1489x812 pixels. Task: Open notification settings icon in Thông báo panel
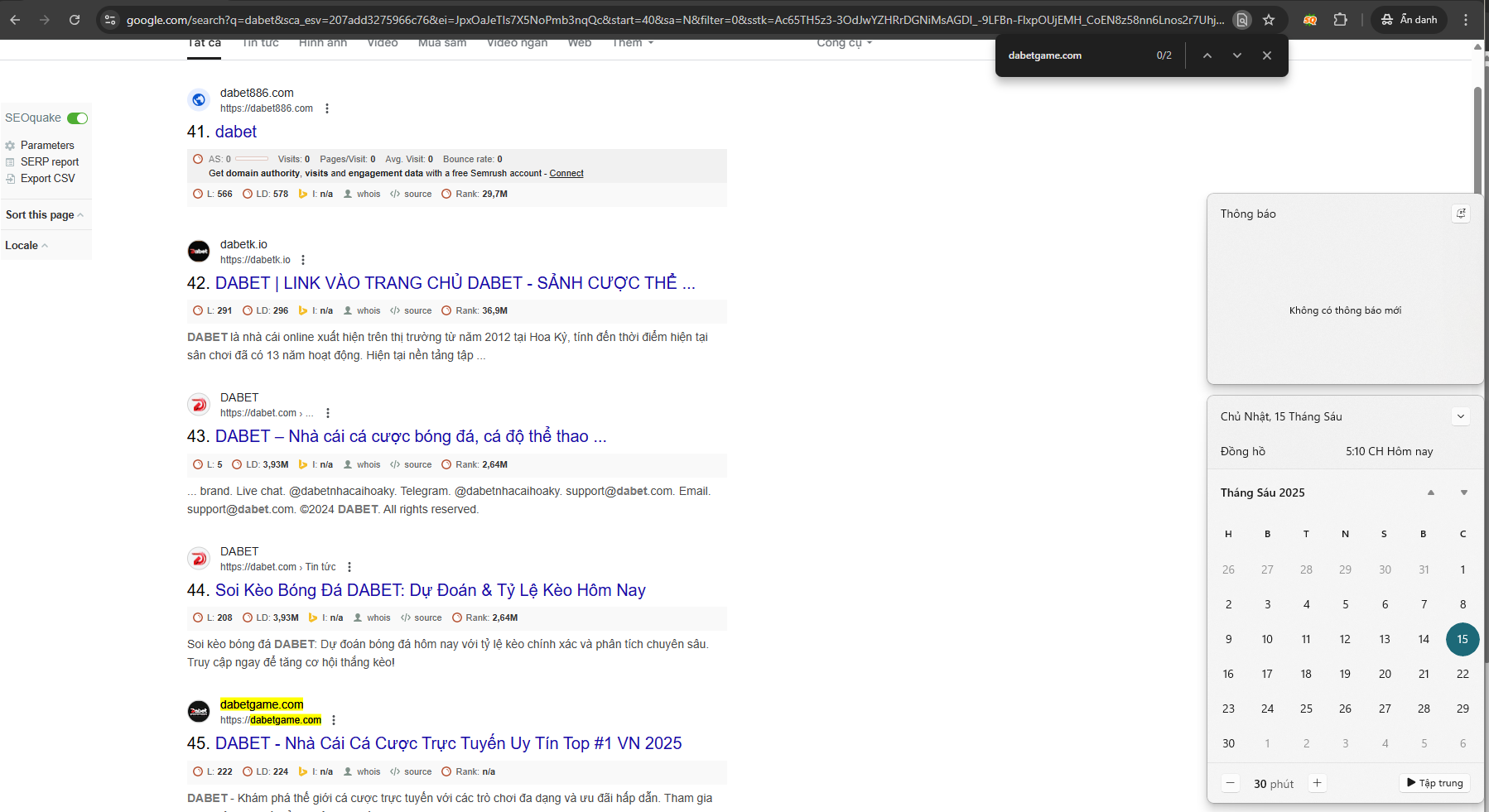tap(1461, 214)
